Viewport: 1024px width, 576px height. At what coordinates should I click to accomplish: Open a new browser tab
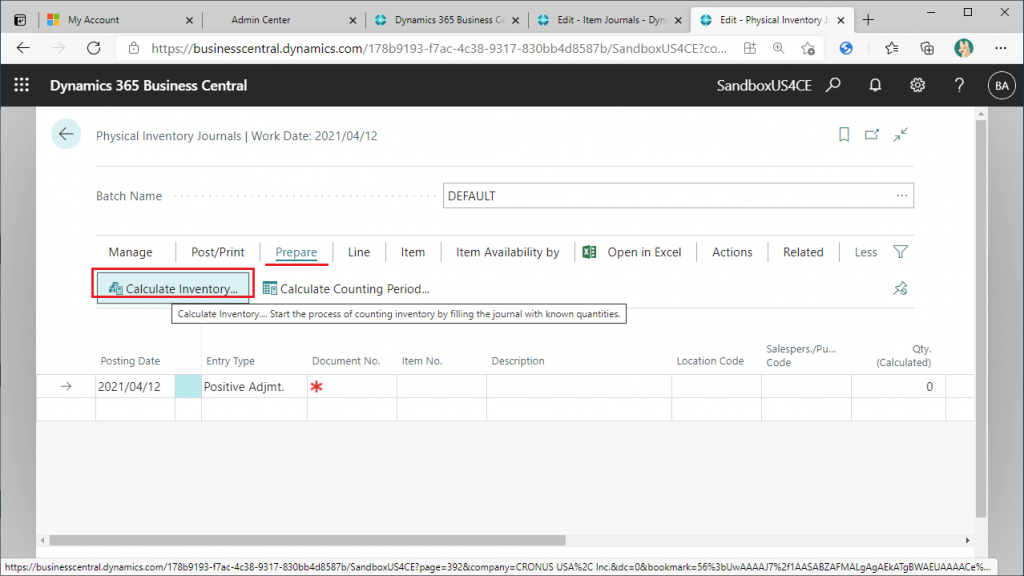868,20
